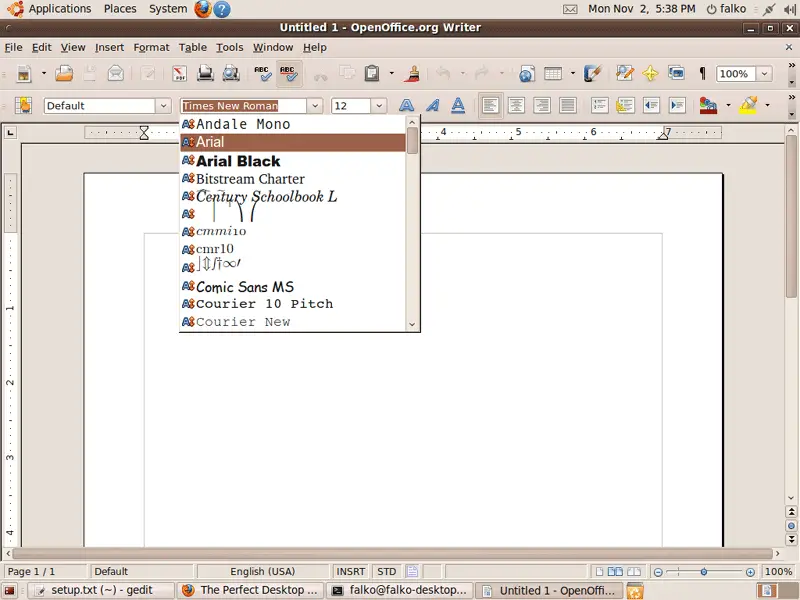Viewport: 800px width, 600px height.
Task: Pick Courier New font
Action: point(293,322)
